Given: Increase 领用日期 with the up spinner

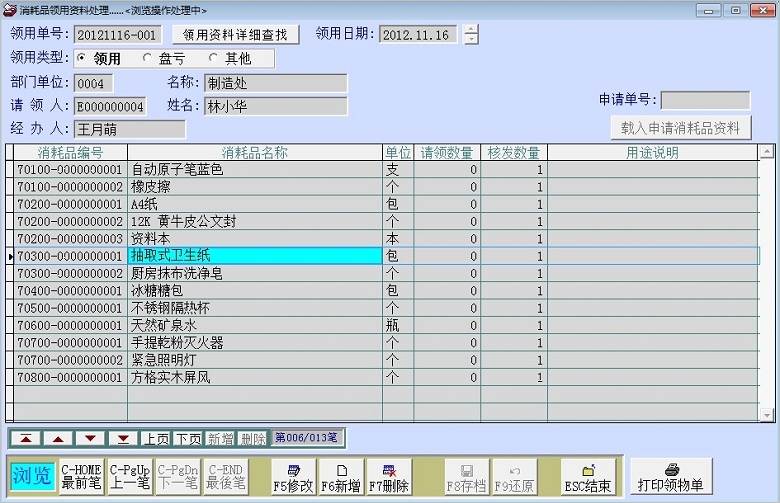Looking at the screenshot, I should click(x=471, y=29).
